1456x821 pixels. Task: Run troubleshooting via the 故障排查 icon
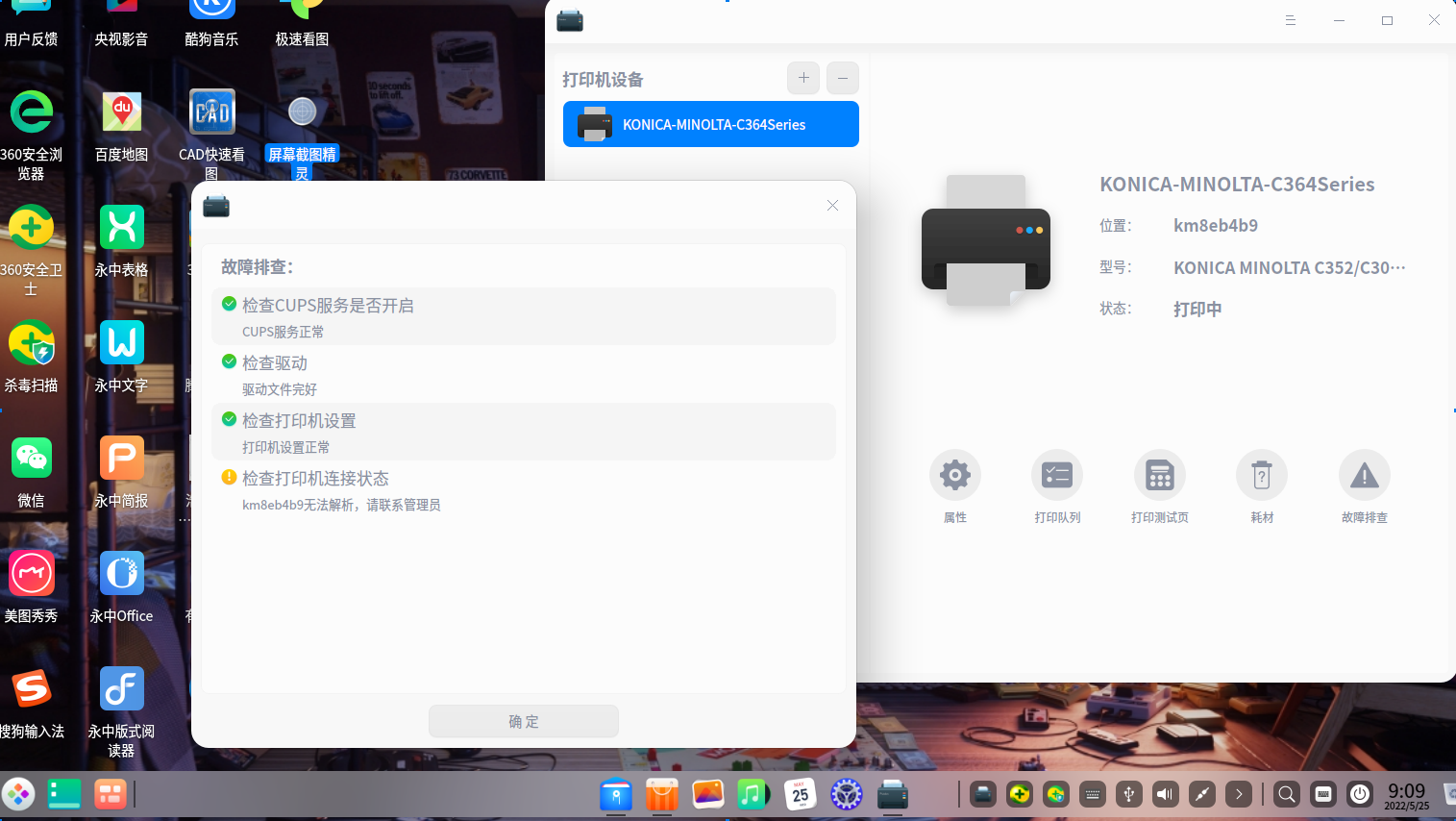1364,474
